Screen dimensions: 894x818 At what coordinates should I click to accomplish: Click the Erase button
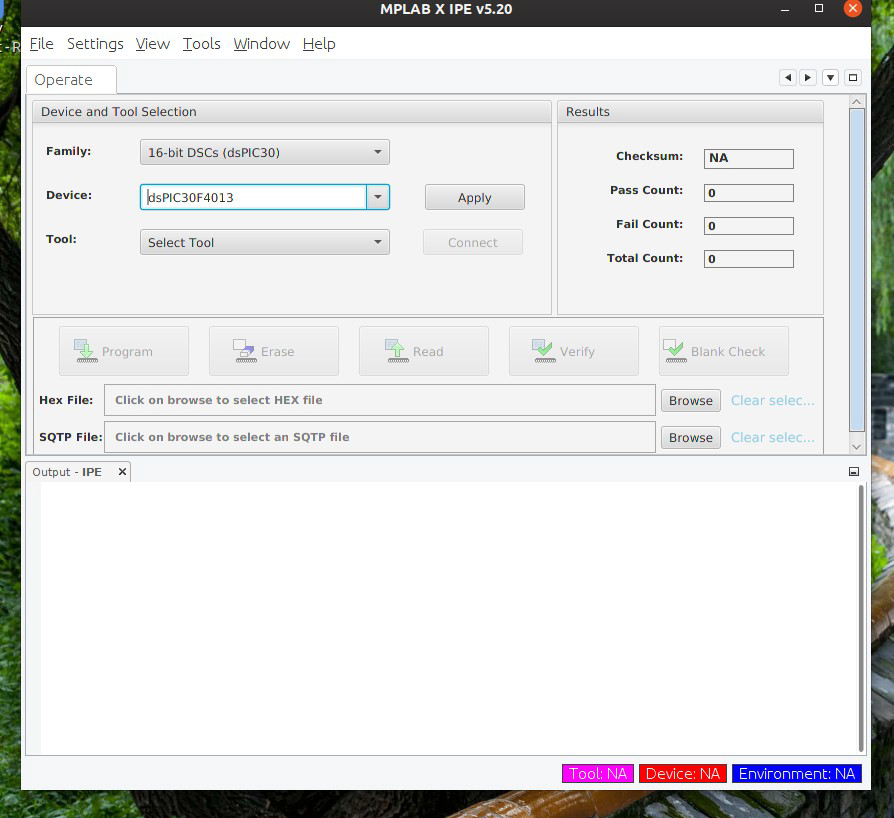point(274,351)
